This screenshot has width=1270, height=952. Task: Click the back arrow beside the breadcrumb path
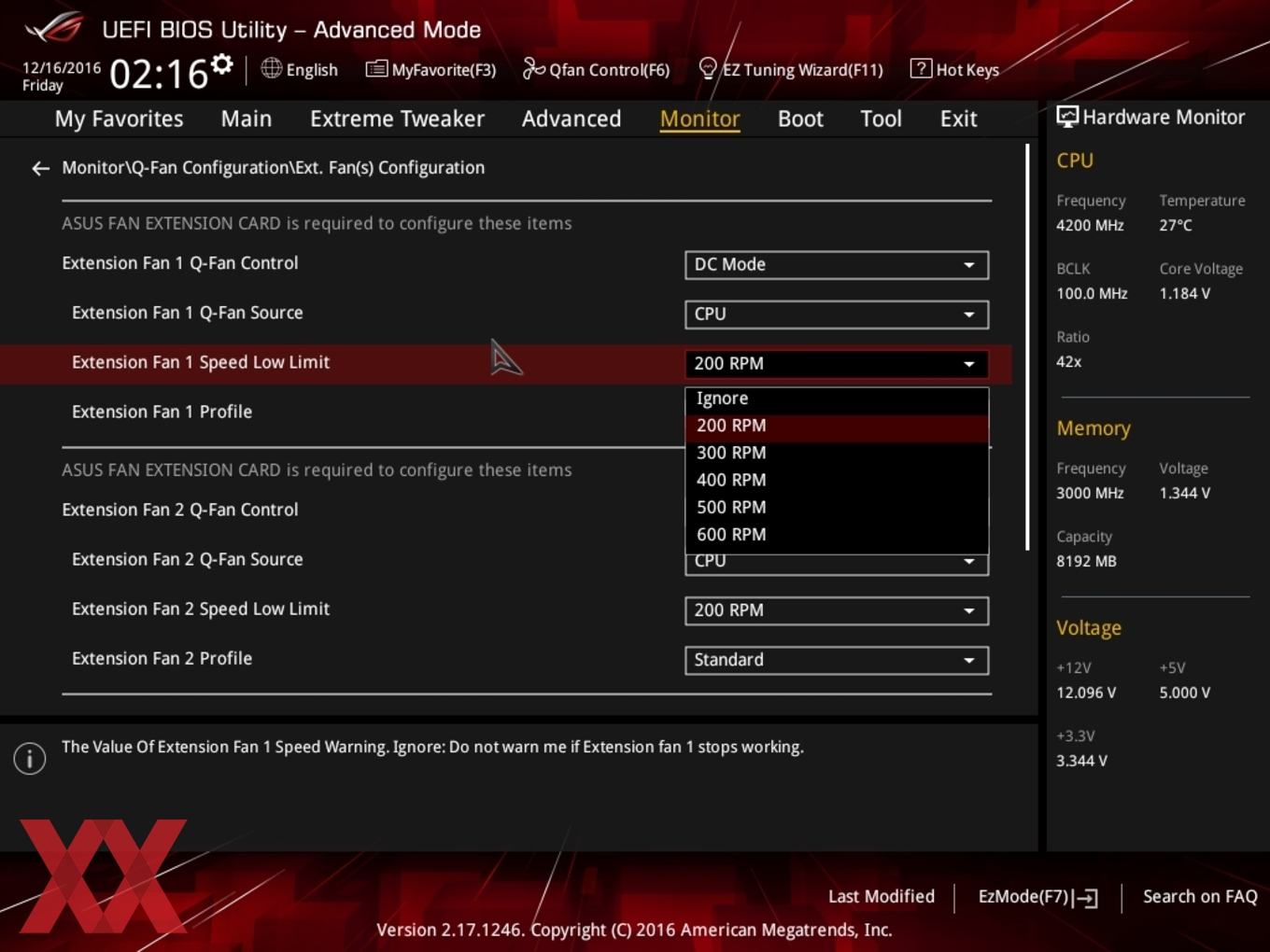pyautogui.click(x=40, y=168)
